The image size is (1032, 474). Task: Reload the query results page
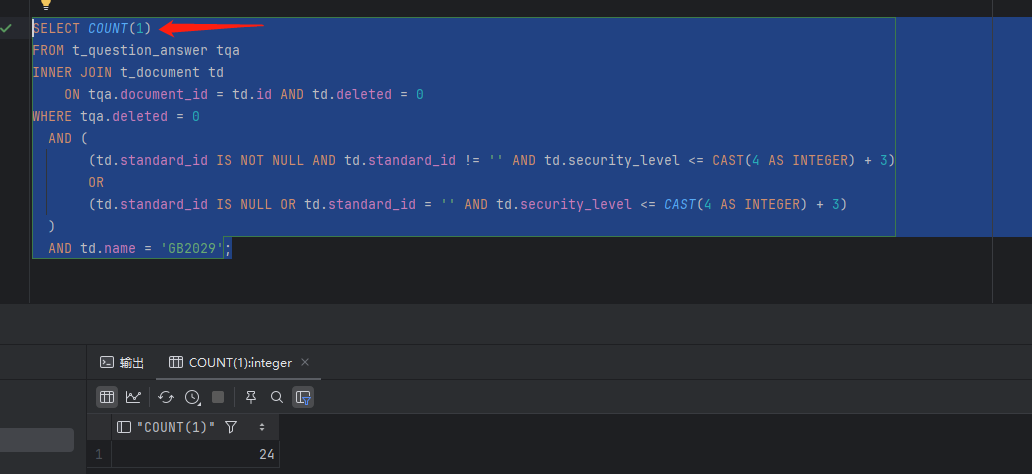166,397
